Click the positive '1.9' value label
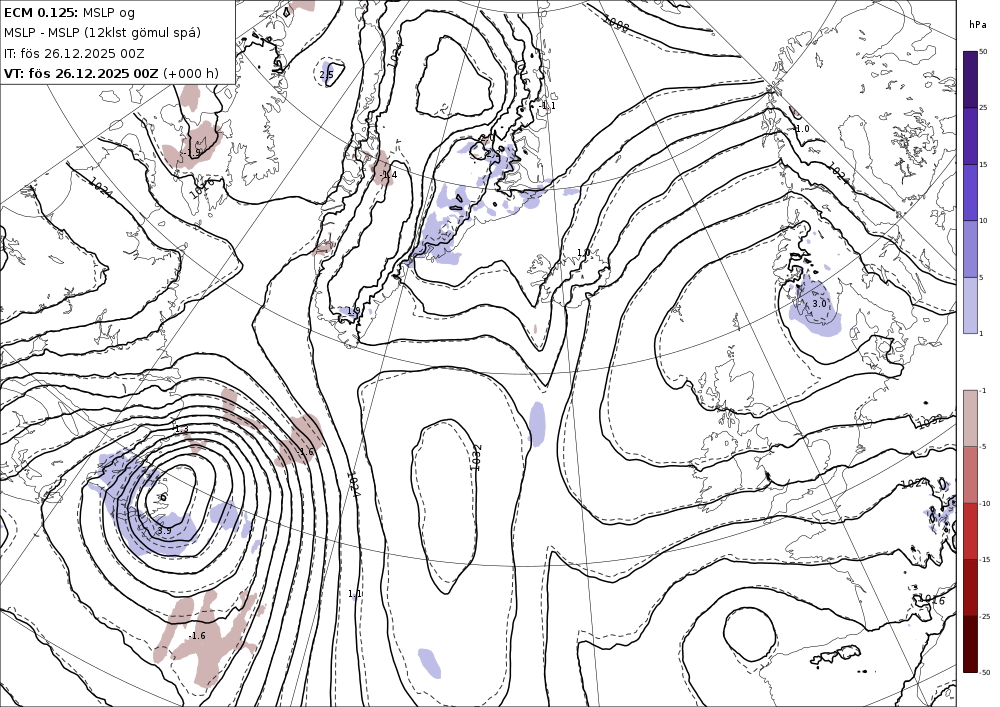This screenshot has height=707, width=1000. point(353,310)
